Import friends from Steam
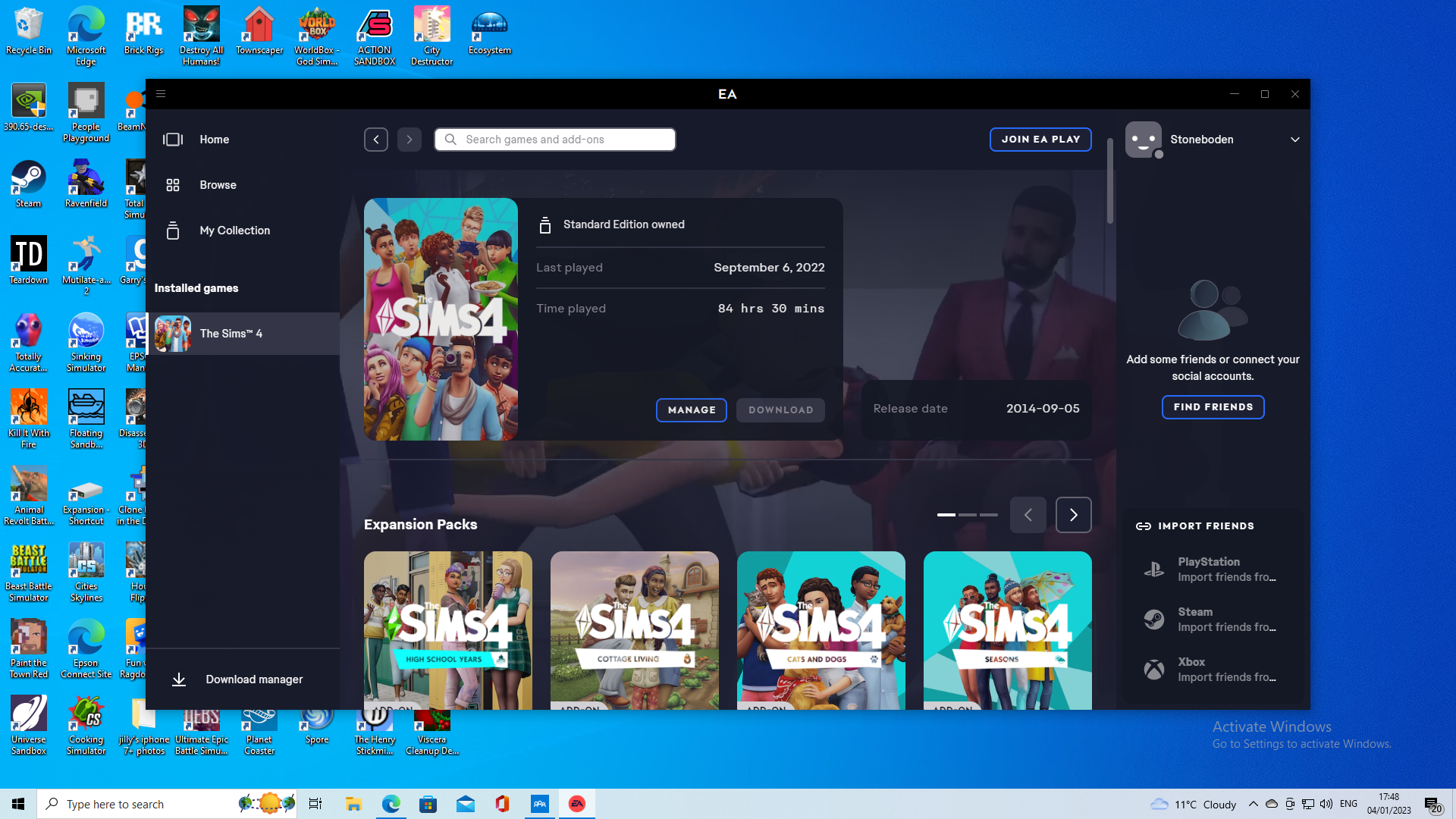 tap(1213, 620)
